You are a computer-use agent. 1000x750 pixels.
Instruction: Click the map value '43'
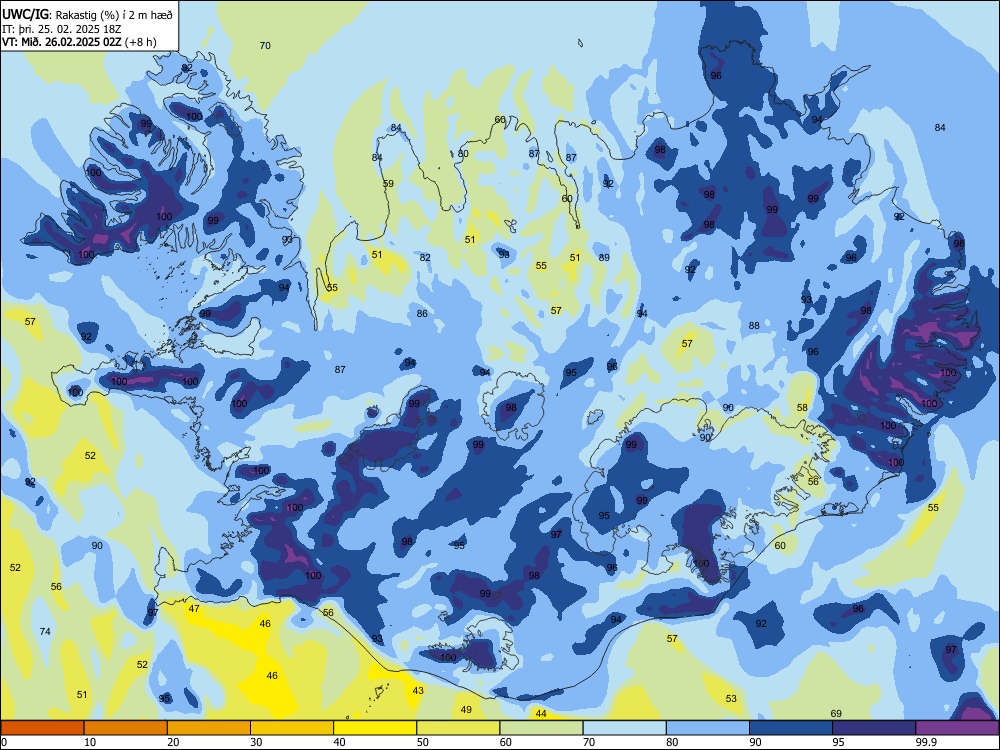click(x=418, y=690)
